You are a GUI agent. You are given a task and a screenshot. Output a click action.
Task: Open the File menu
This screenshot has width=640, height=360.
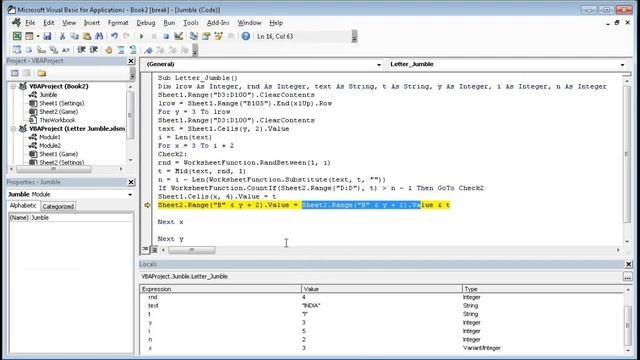click(30, 23)
